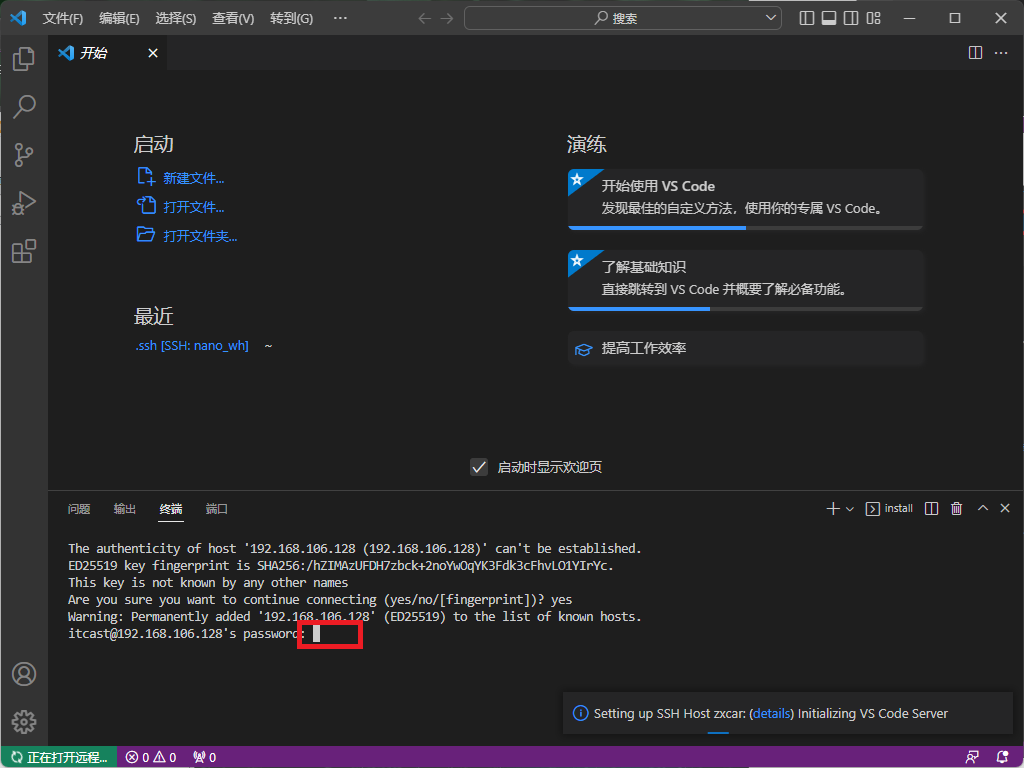This screenshot has width=1024, height=768.
Task: Open the Explorer view in activity bar
Action: tap(24, 59)
